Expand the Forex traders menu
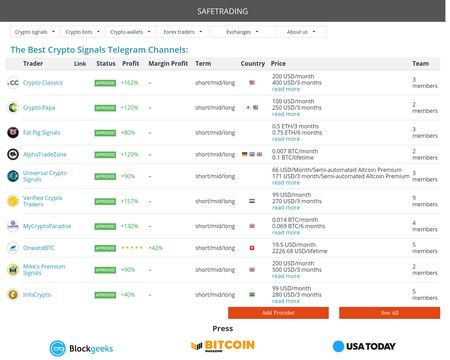The width and height of the screenshot is (450, 360). (x=183, y=32)
